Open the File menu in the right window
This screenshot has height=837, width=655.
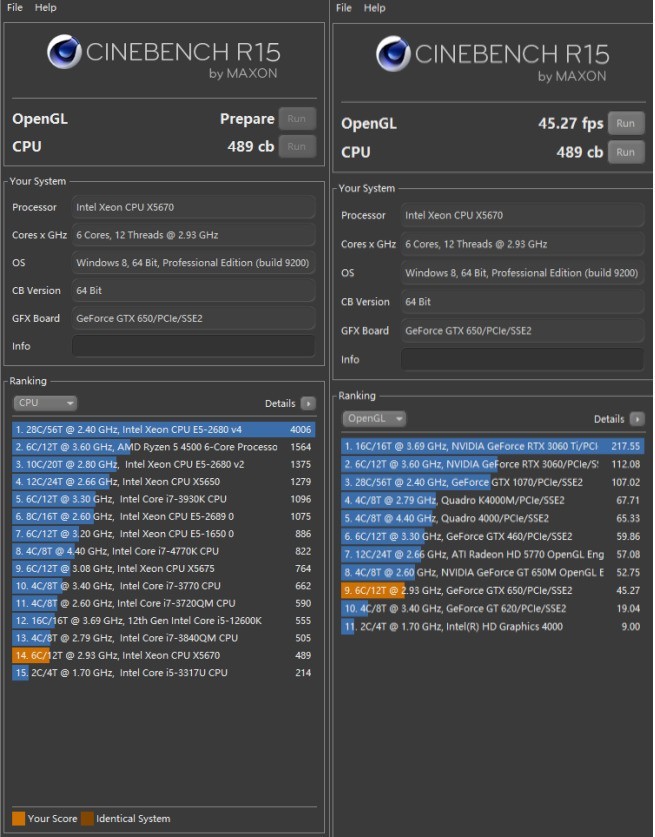pos(344,8)
